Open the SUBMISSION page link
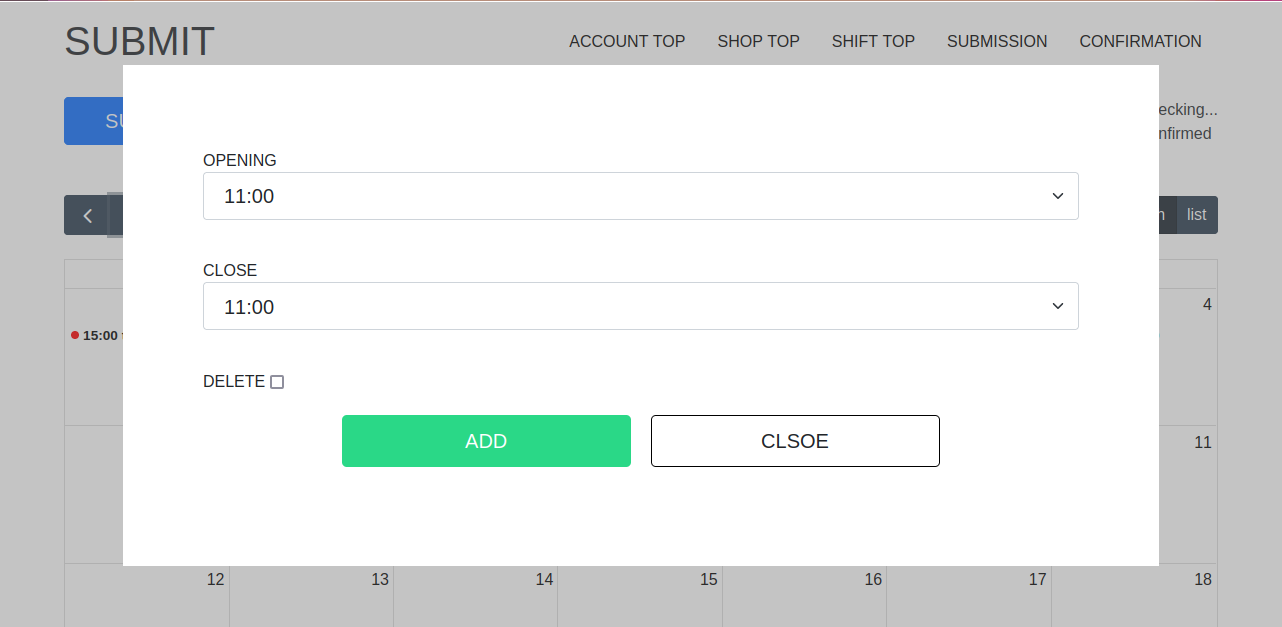This screenshot has width=1282, height=627. click(x=997, y=41)
